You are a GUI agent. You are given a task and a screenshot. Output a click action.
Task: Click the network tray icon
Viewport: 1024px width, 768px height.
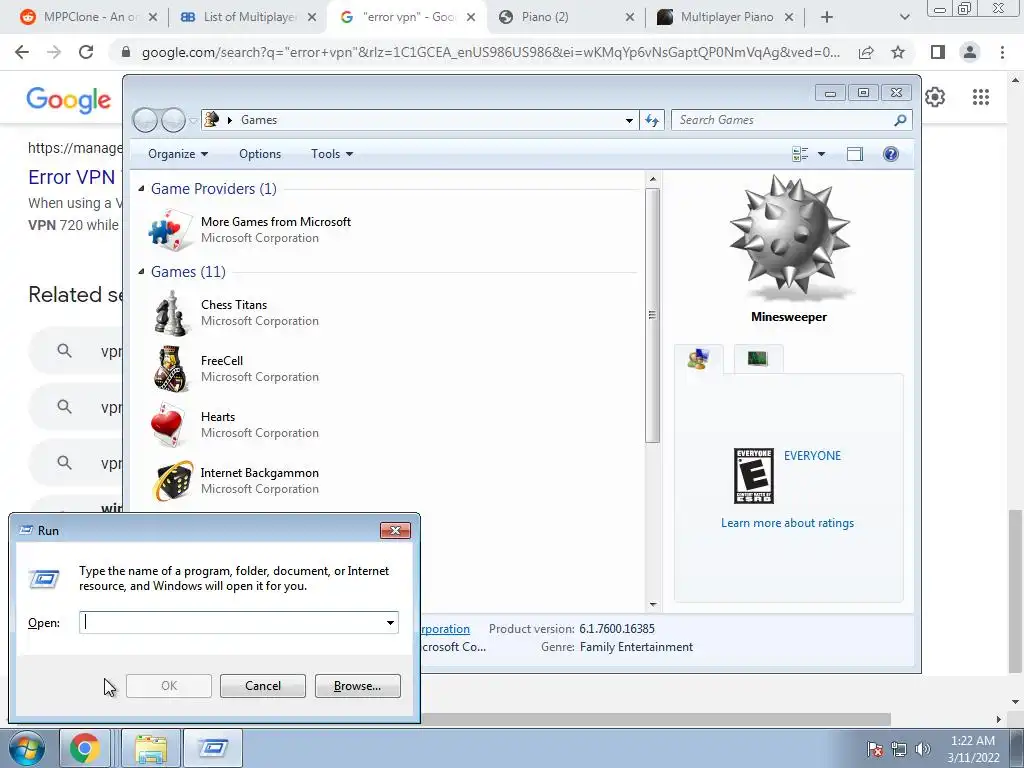(x=899, y=749)
